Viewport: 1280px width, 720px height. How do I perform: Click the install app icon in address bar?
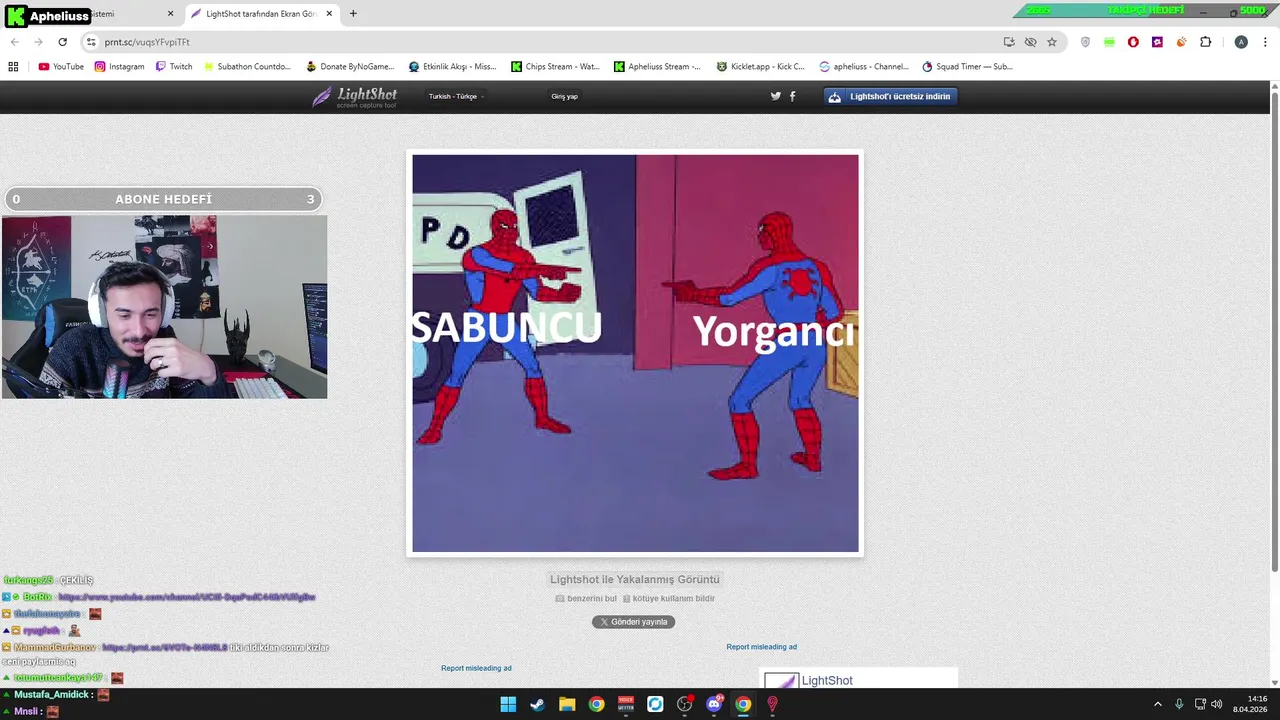(x=1009, y=42)
